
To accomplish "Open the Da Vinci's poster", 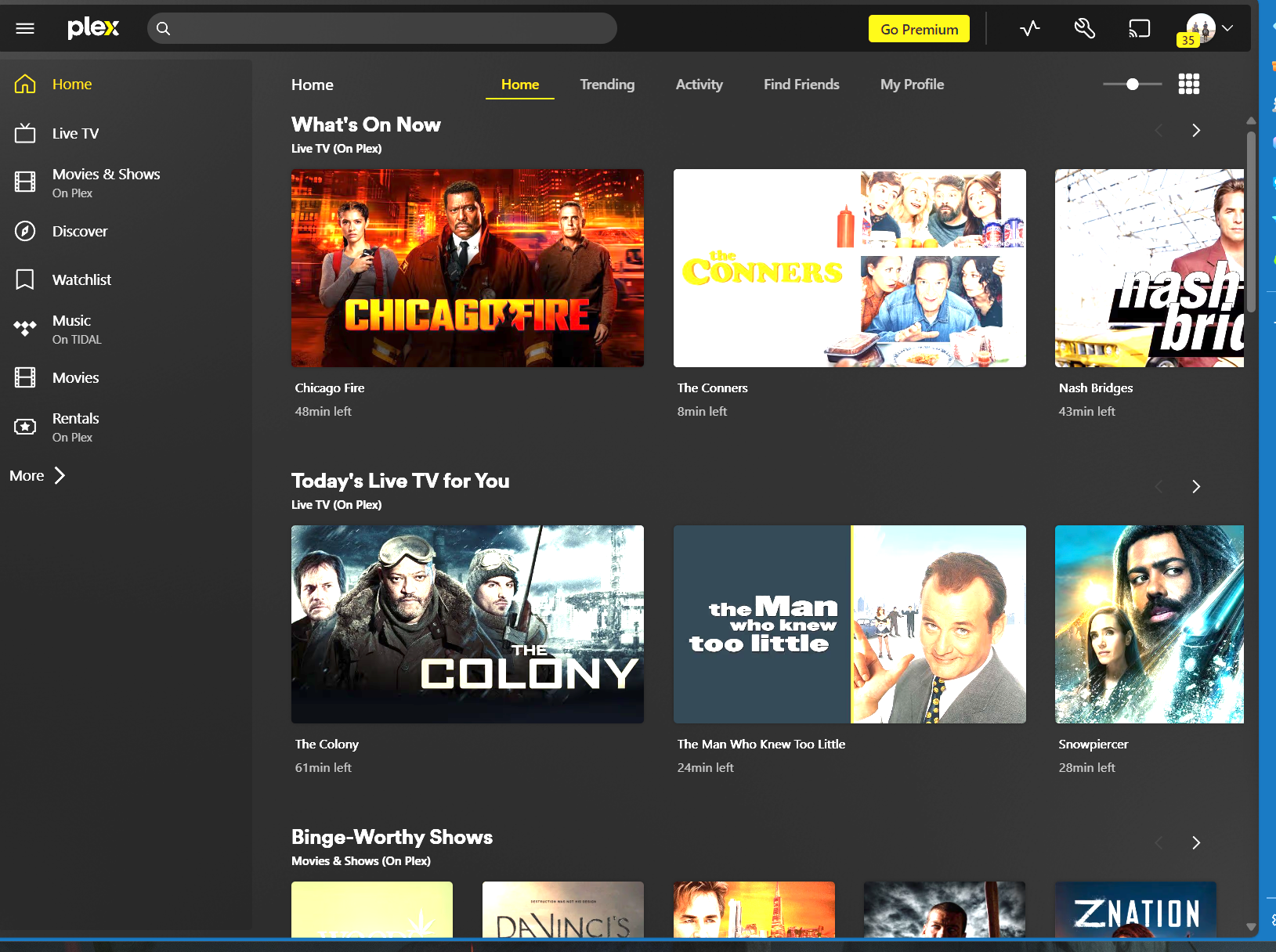I will click(563, 910).
